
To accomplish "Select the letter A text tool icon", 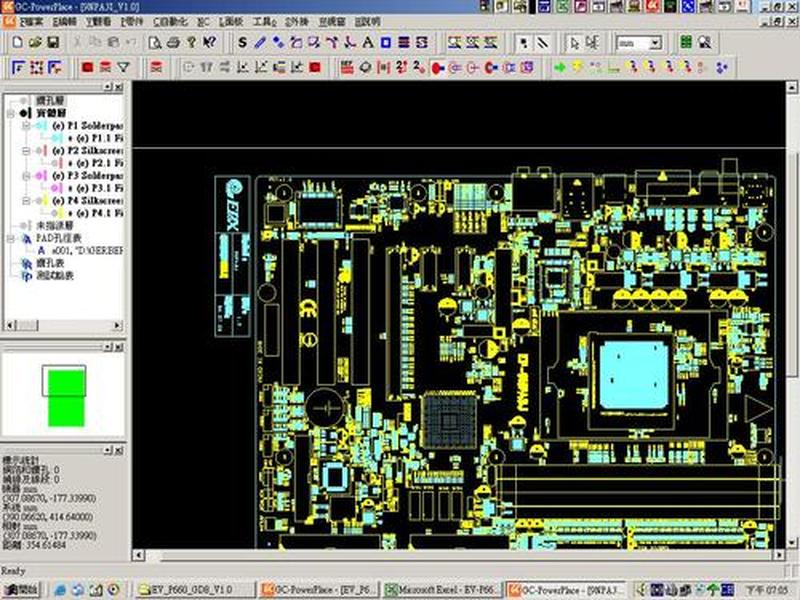I will pyautogui.click(x=367, y=42).
